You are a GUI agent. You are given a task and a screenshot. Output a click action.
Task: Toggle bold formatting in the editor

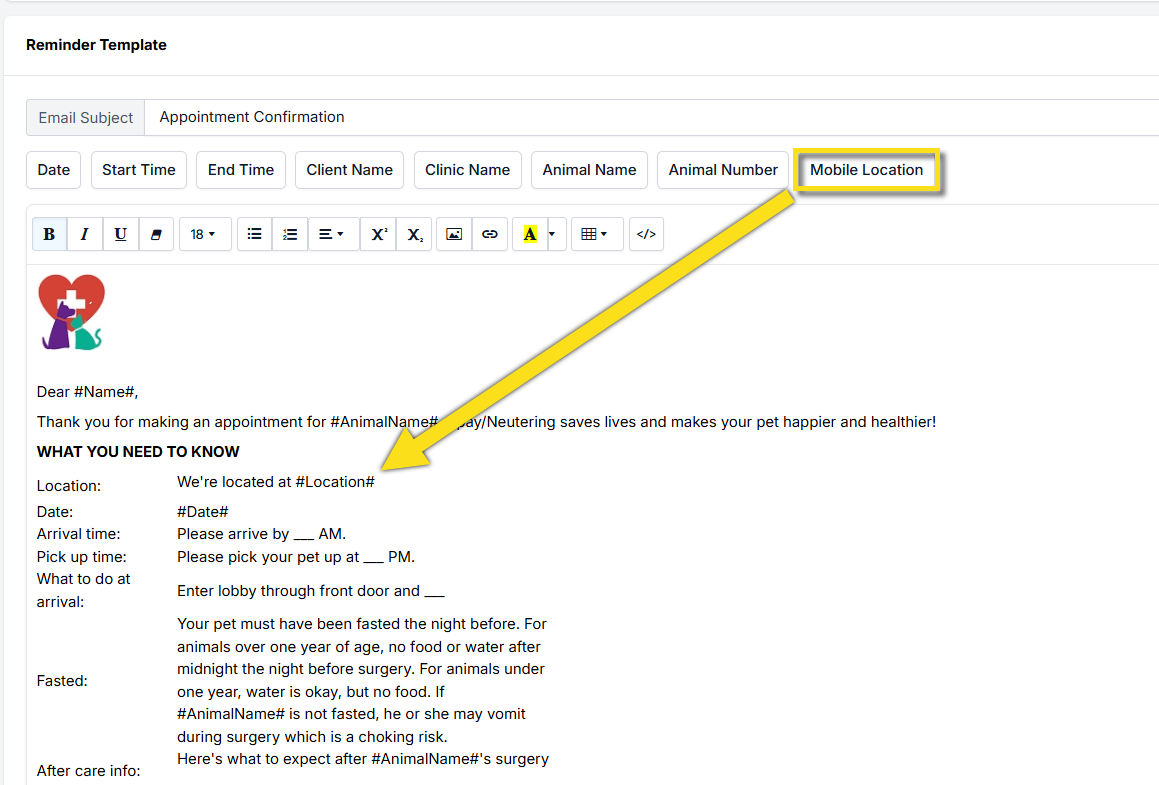[49, 234]
